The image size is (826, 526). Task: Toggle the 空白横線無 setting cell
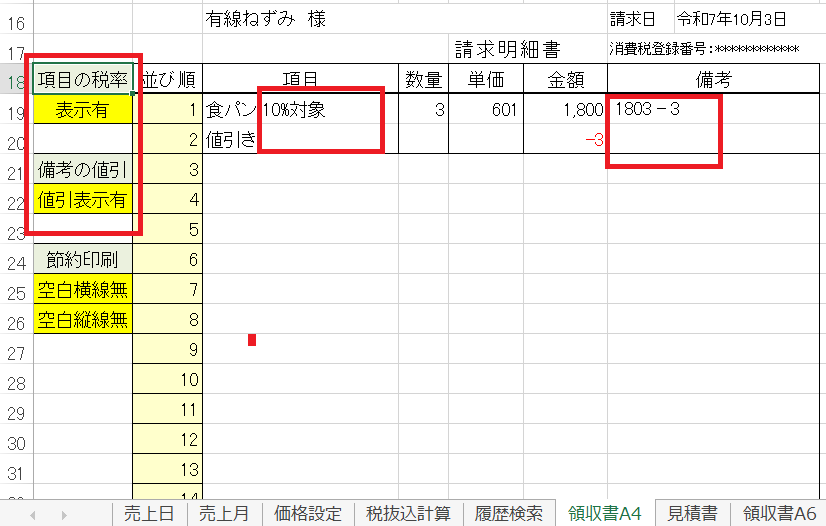[82, 291]
